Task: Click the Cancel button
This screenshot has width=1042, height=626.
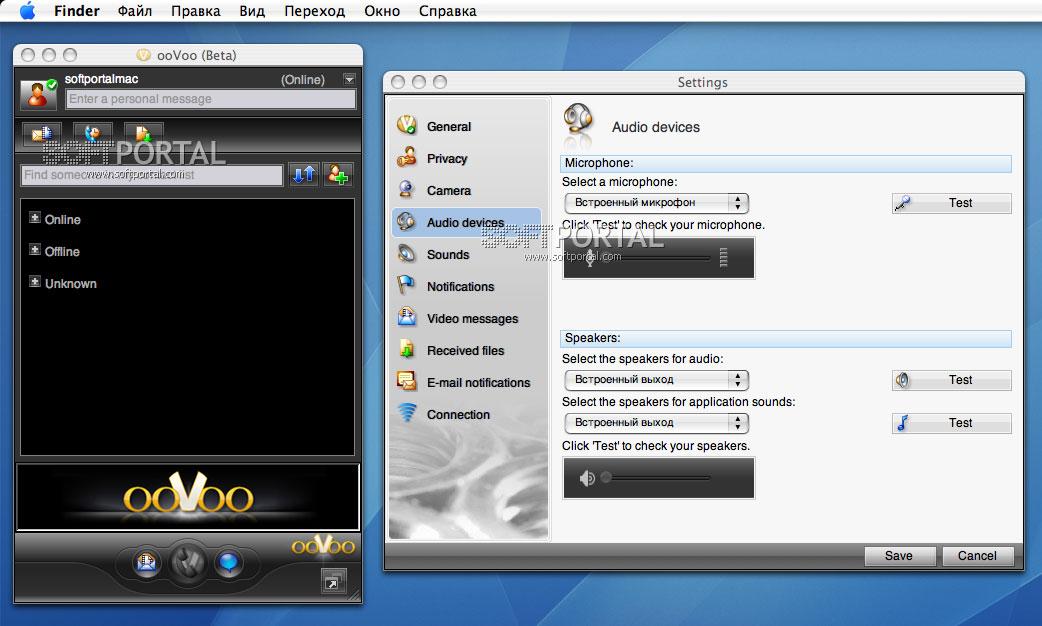Action: [x=978, y=556]
